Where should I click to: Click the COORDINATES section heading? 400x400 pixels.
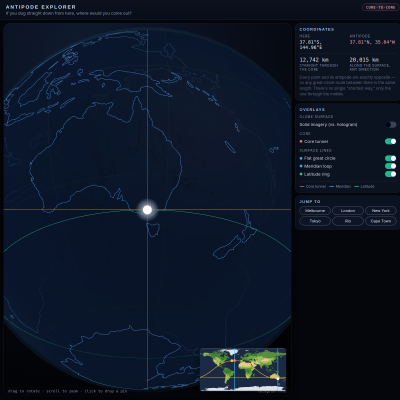tap(317, 30)
